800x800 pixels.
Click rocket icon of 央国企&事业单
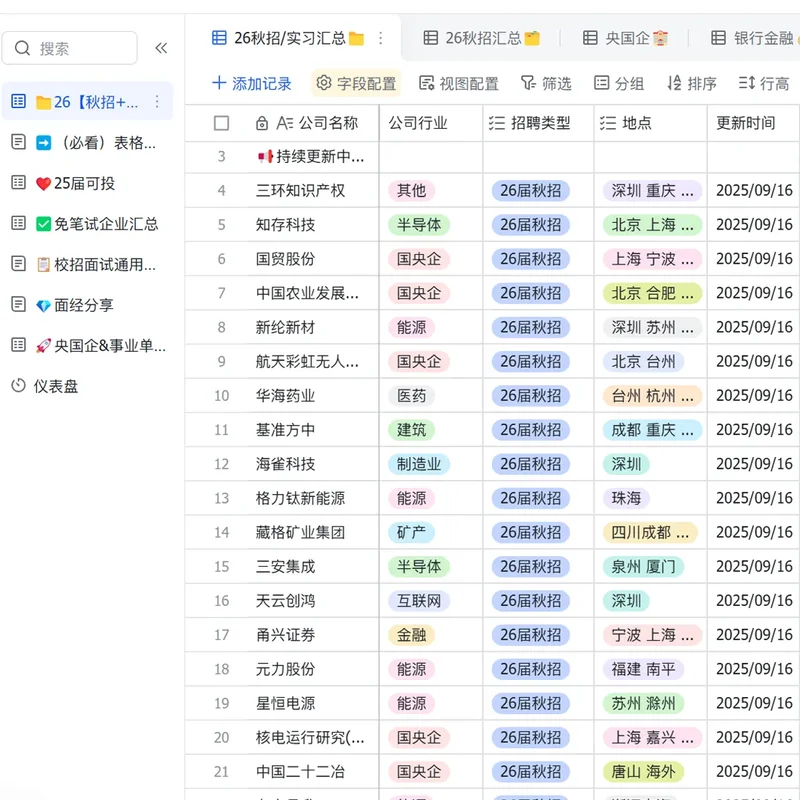(x=43, y=345)
